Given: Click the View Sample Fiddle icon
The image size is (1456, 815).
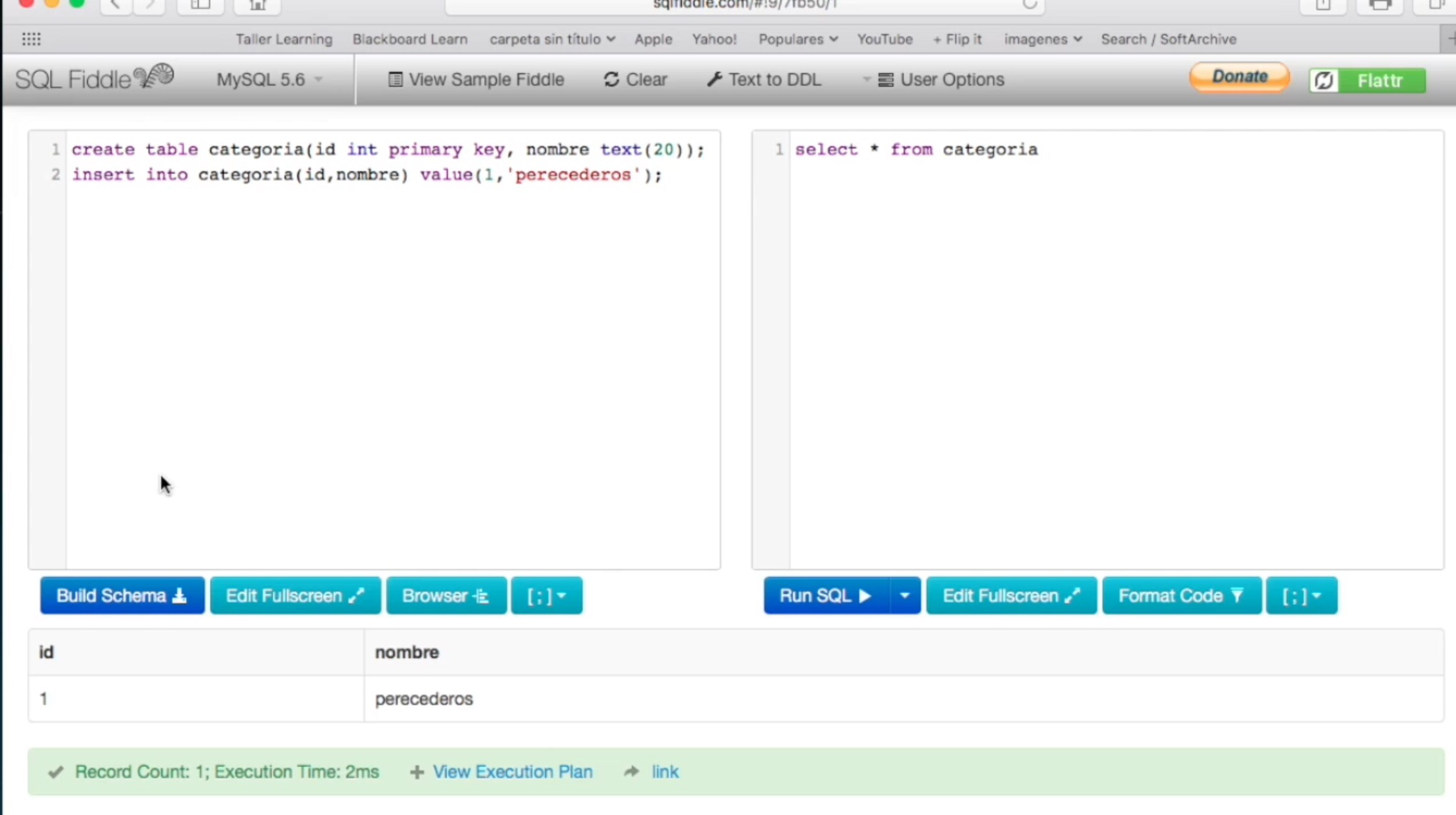Looking at the screenshot, I should click(x=395, y=80).
